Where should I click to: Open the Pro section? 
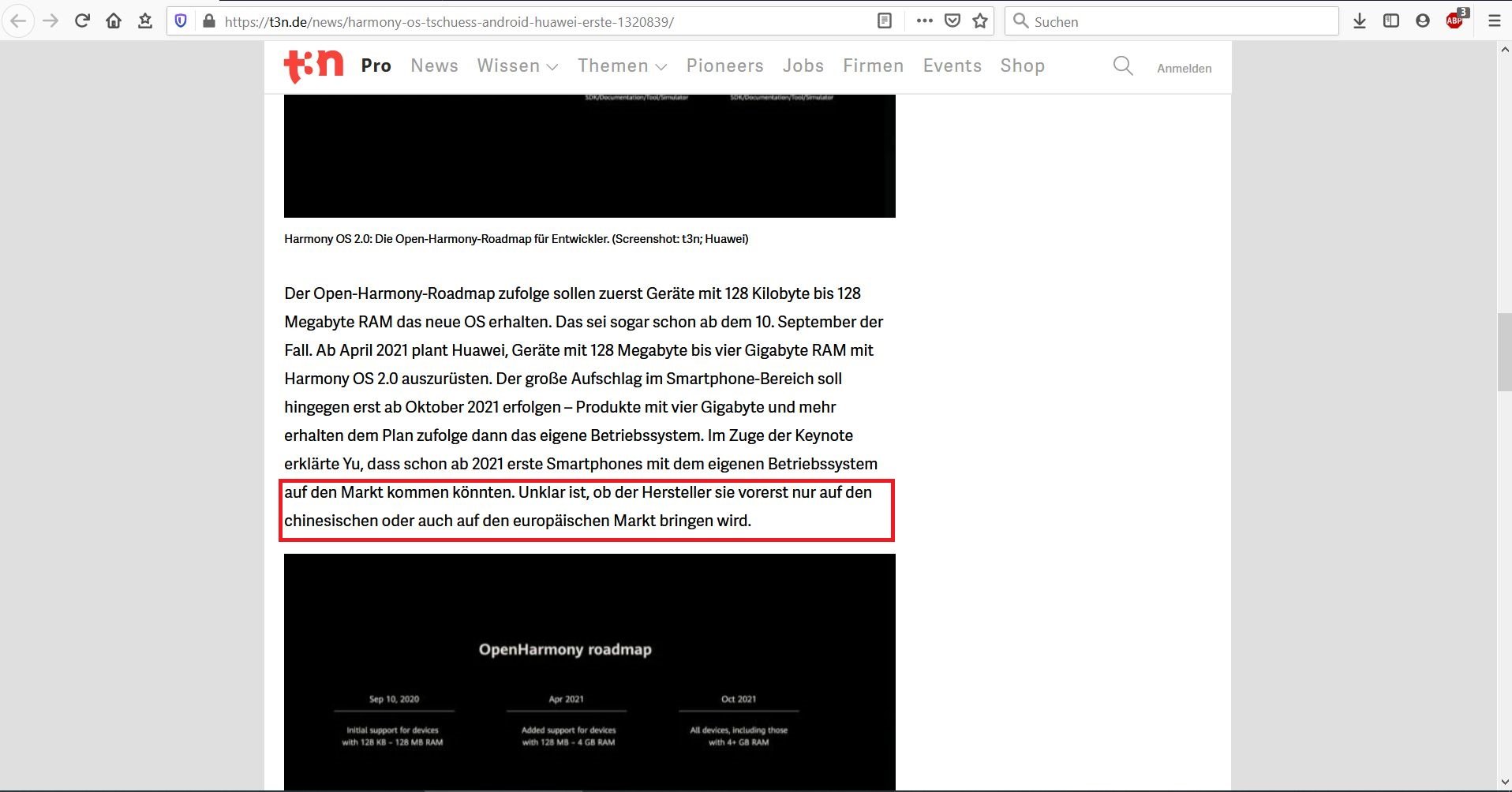(376, 66)
